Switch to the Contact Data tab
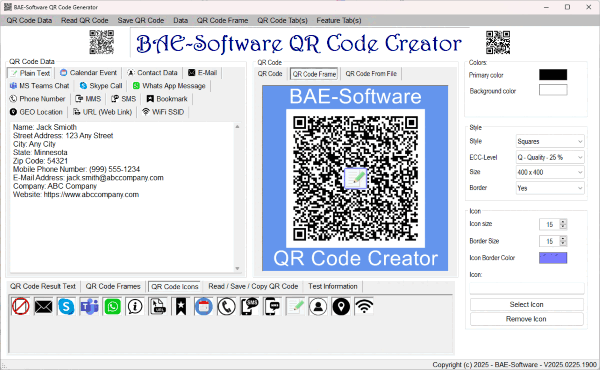The image size is (600, 370). 152,73
